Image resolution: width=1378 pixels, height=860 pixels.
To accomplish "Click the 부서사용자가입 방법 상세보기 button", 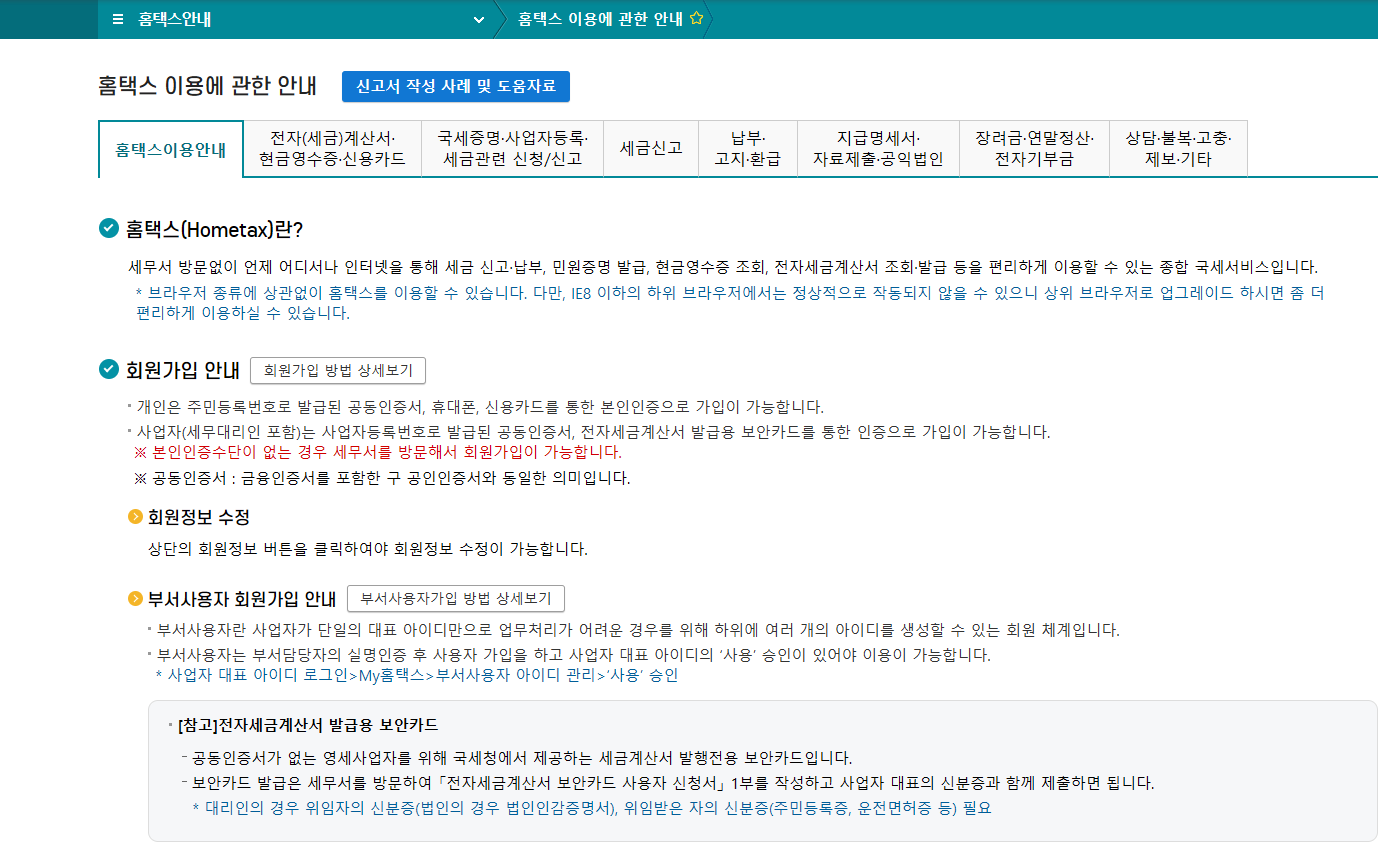I will tap(456, 598).
